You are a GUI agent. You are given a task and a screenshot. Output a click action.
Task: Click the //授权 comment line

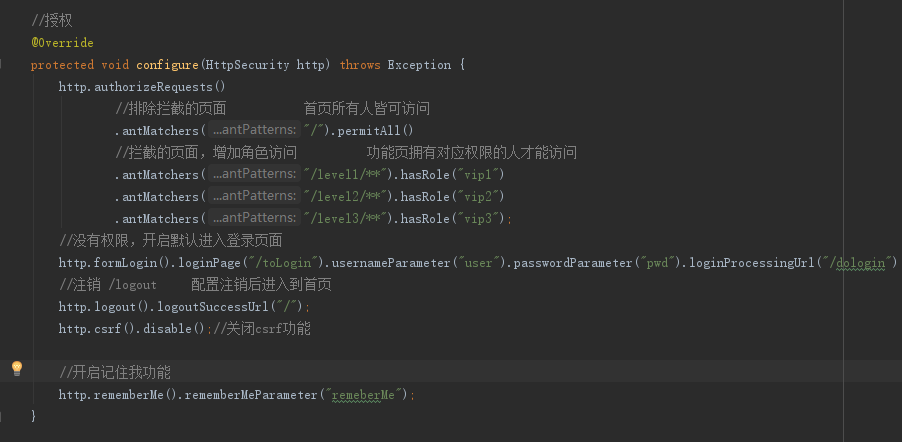click(x=52, y=21)
